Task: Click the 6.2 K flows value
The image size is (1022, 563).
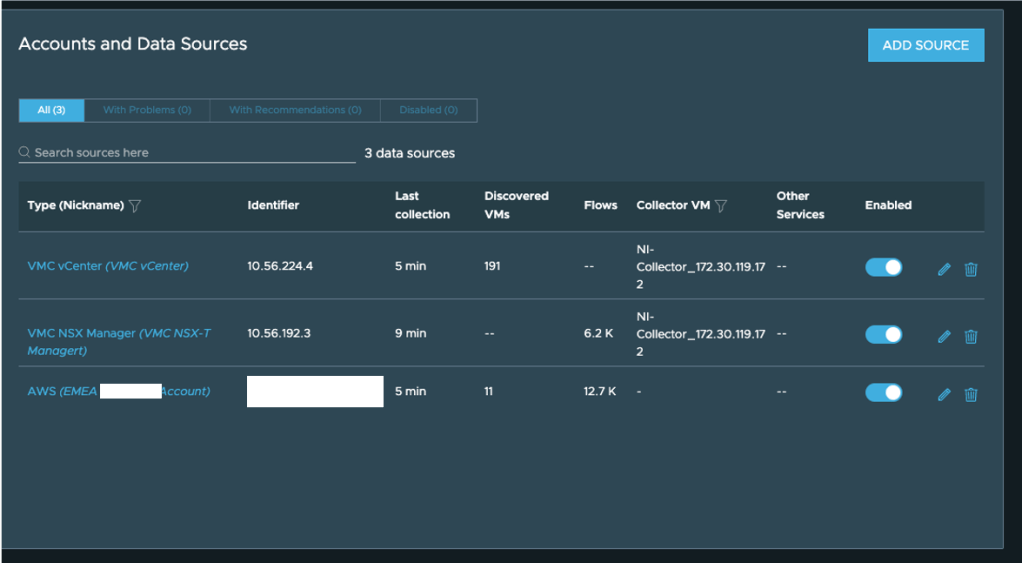Action: tap(598, 333)
